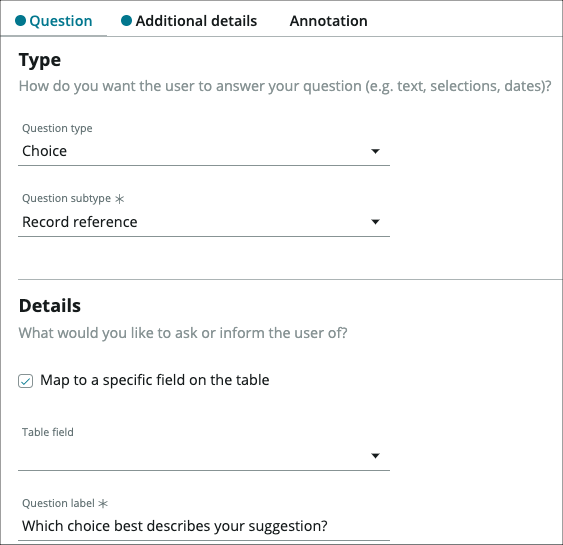Click the teal dot icon beside Question tab

click(x=20, y=21)
